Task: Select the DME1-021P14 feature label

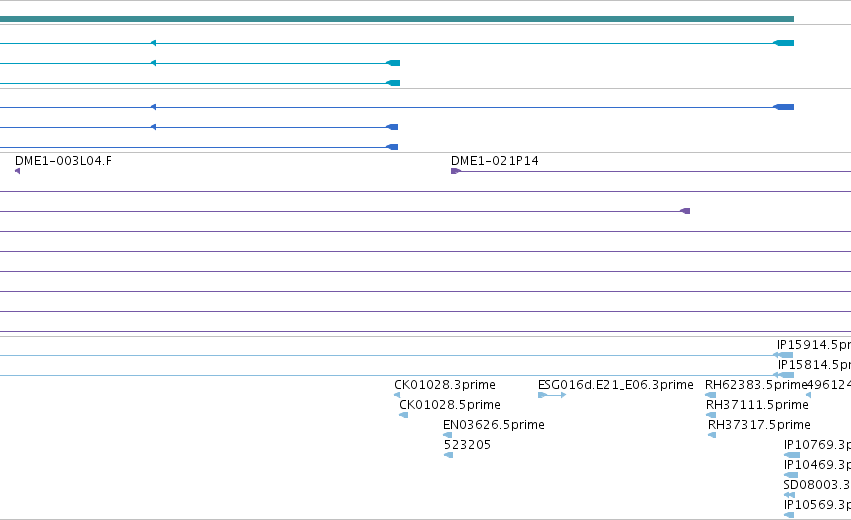Action: [494, 161]
